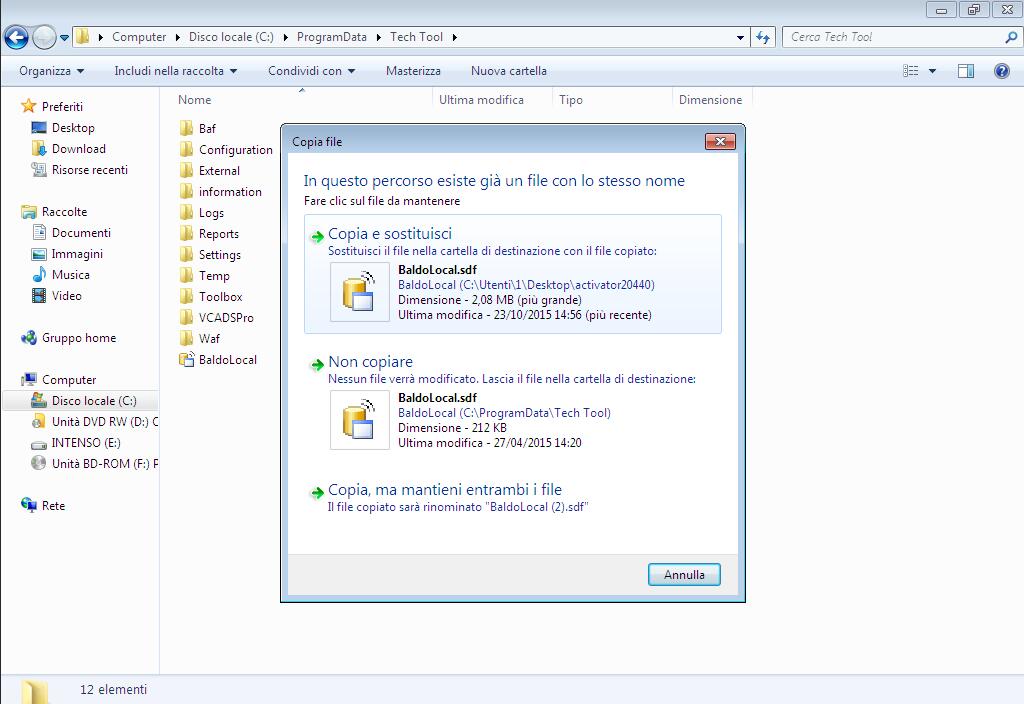
Task: Expand the Organizza menu
Action: (x=51, y=71)
